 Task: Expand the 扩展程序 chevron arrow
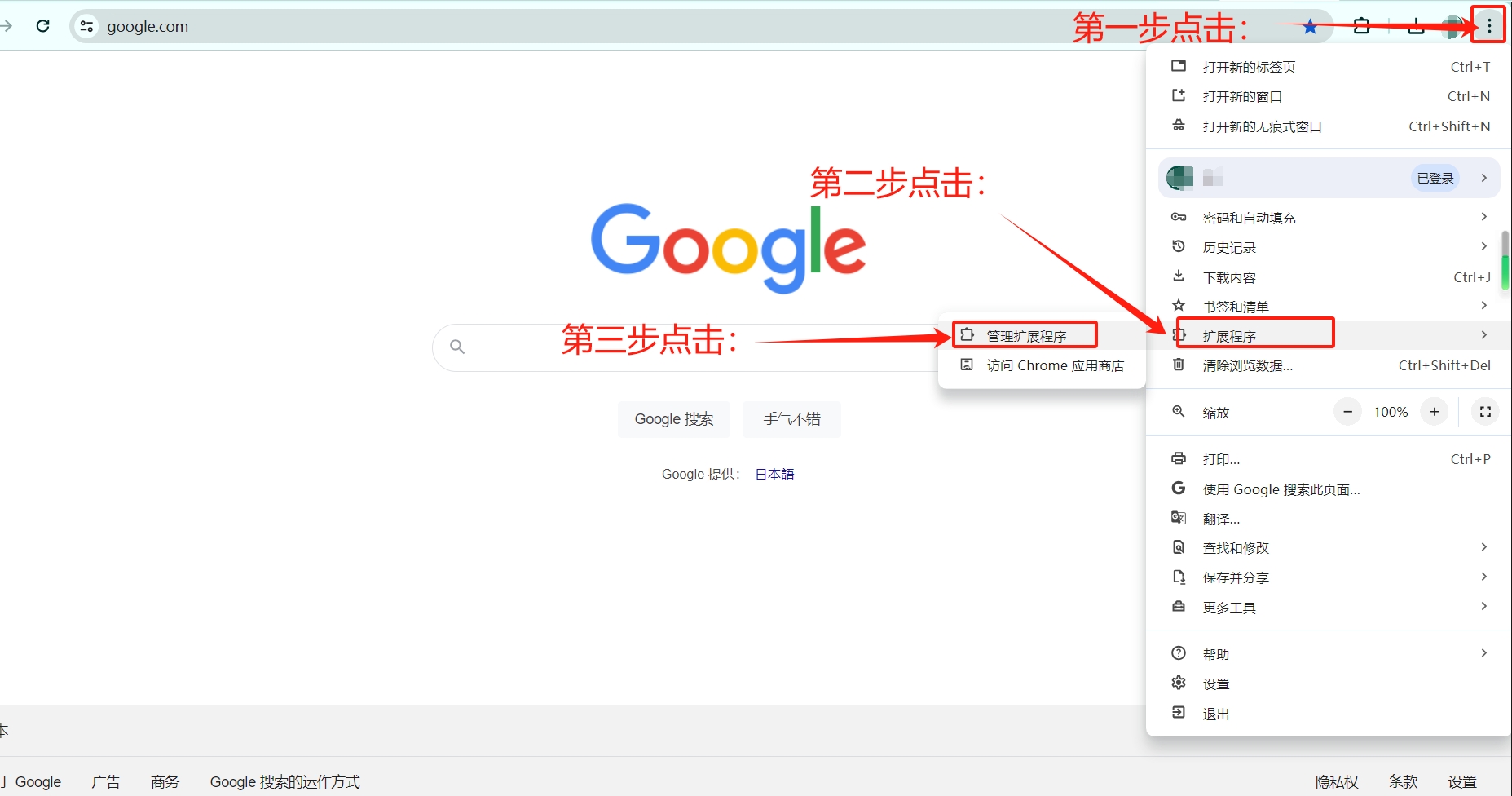pyautogui.click(x=1484, y=335)
